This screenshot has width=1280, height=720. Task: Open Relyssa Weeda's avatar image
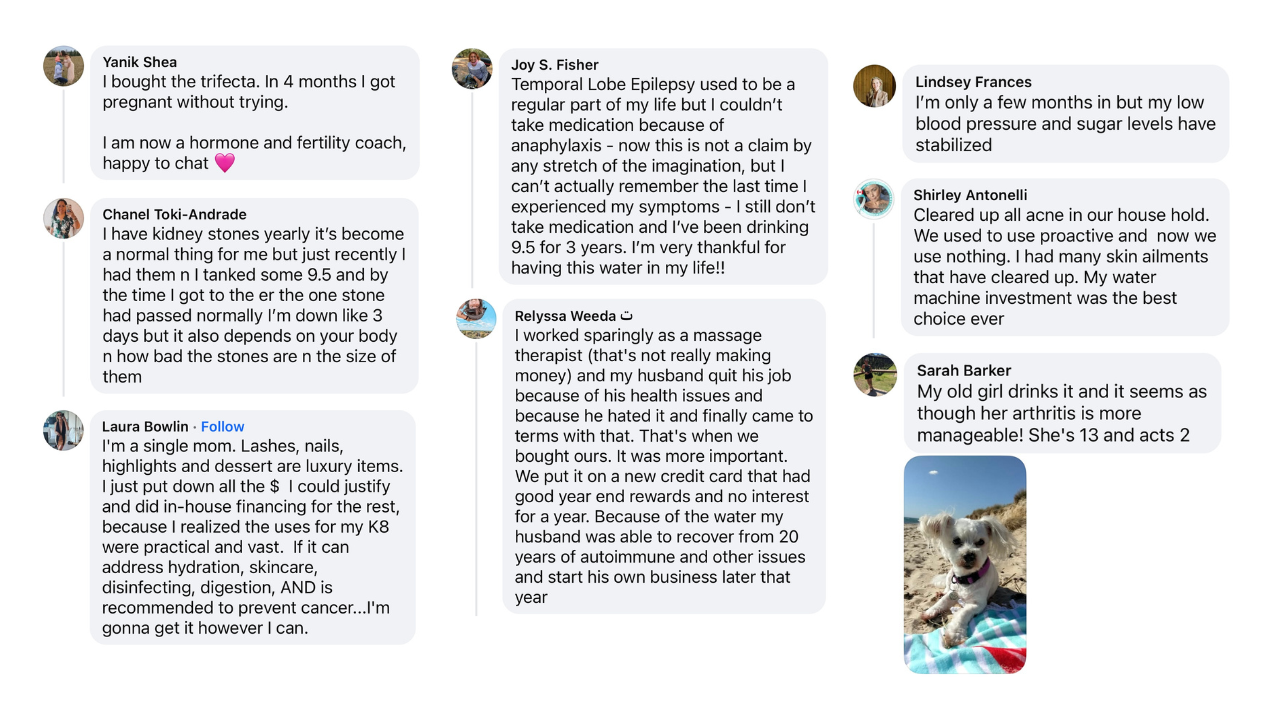click(x=476, y=318)
